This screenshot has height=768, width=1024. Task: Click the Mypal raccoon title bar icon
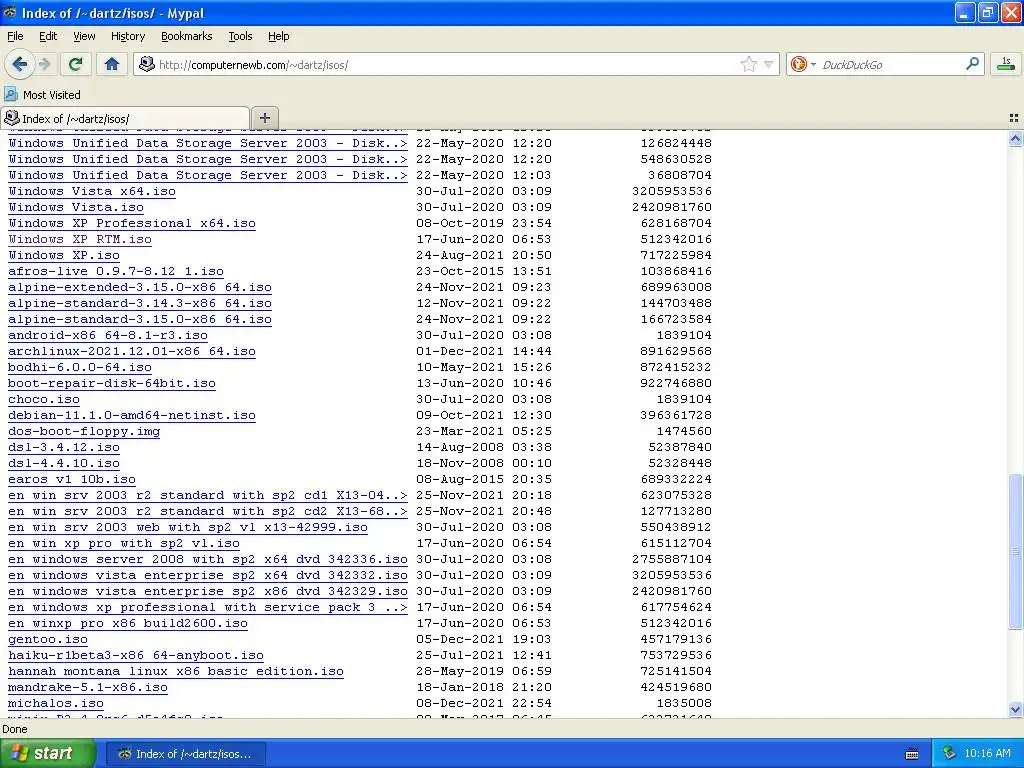tap(10, 12)
